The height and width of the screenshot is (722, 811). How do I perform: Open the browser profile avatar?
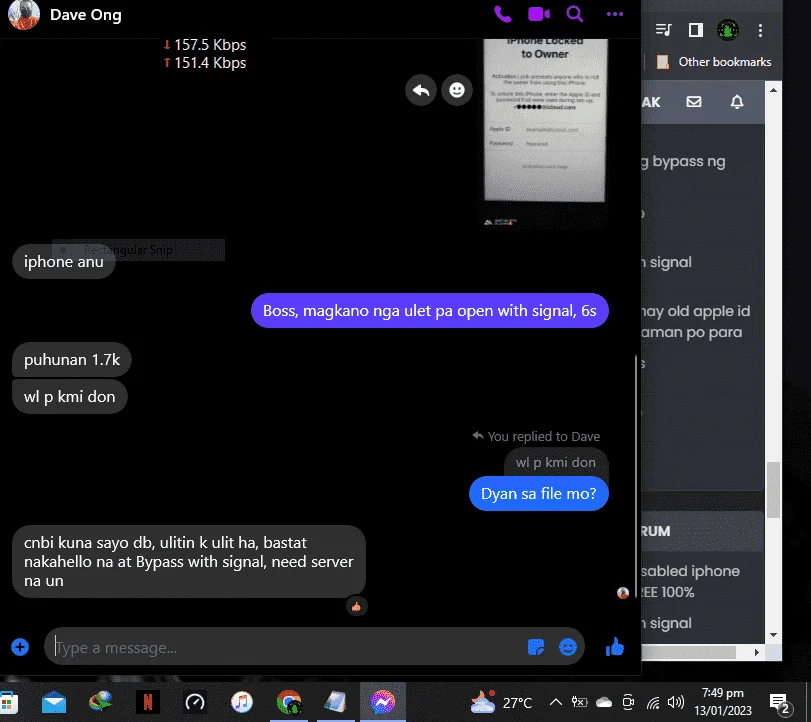pos(728,30)
